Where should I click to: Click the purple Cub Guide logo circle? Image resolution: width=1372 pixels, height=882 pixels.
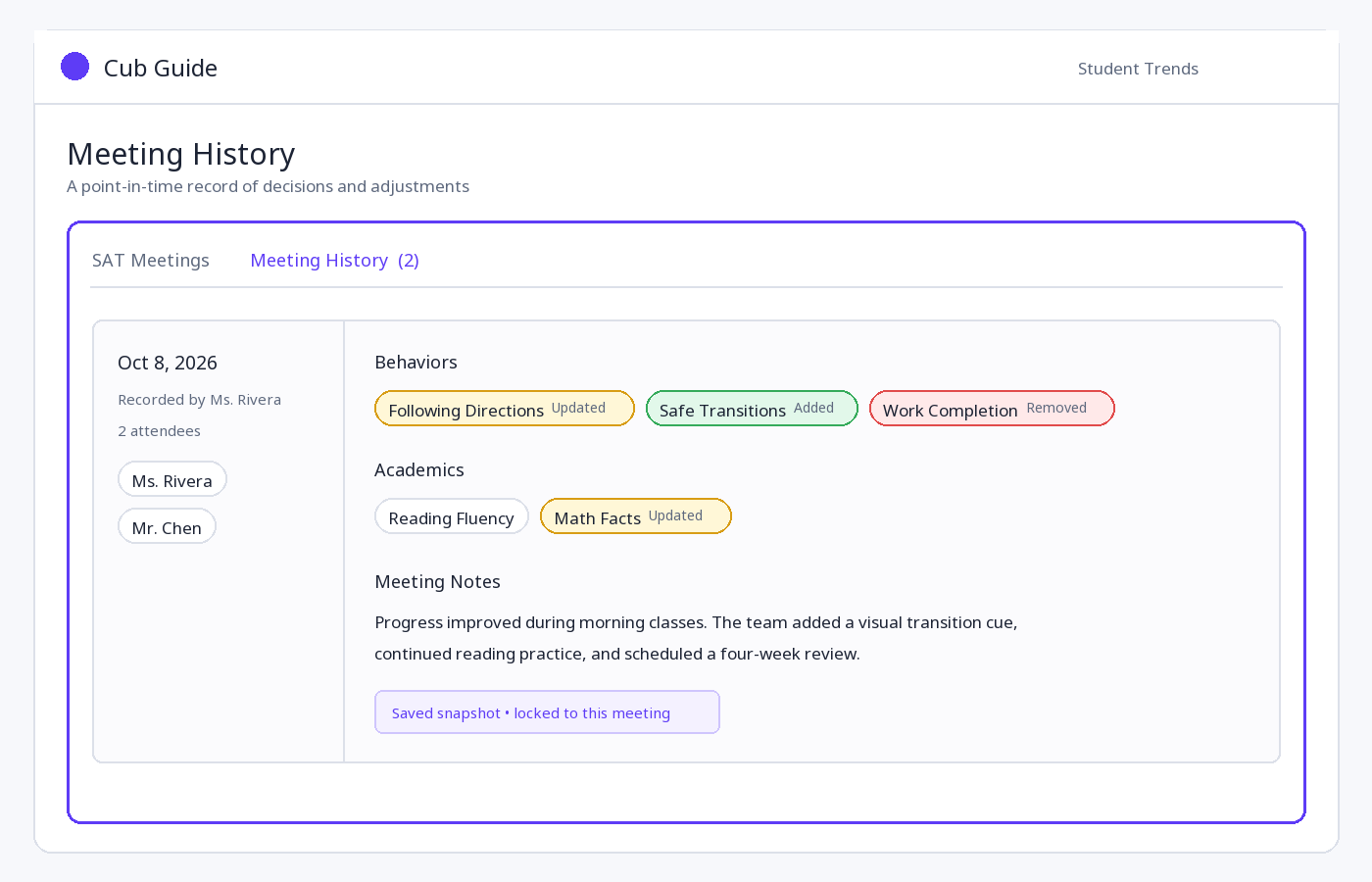pyautogui.click(x=74, y=67)
